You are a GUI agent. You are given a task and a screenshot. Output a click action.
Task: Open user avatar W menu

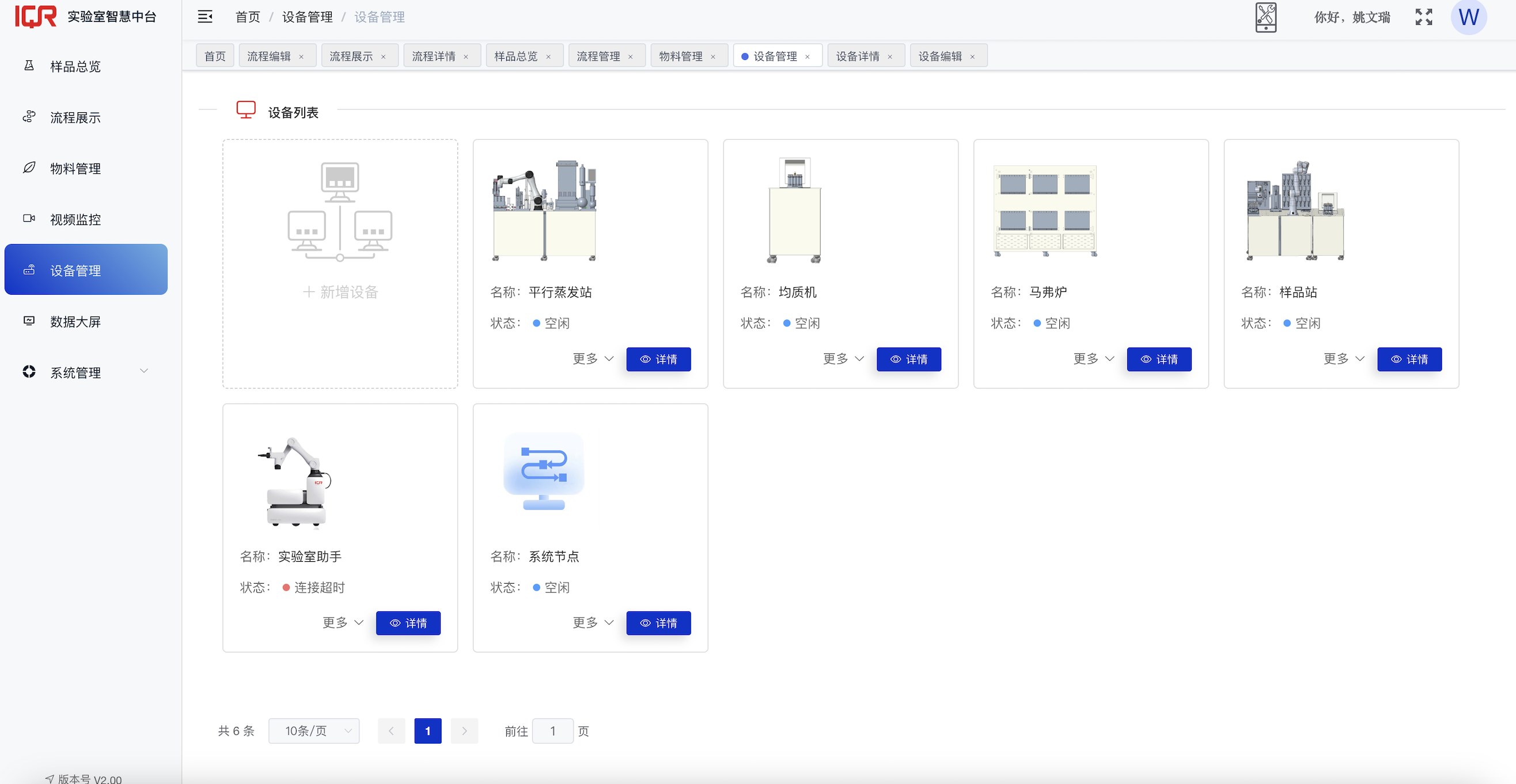pyautogui.click(x=1469, y=17)
